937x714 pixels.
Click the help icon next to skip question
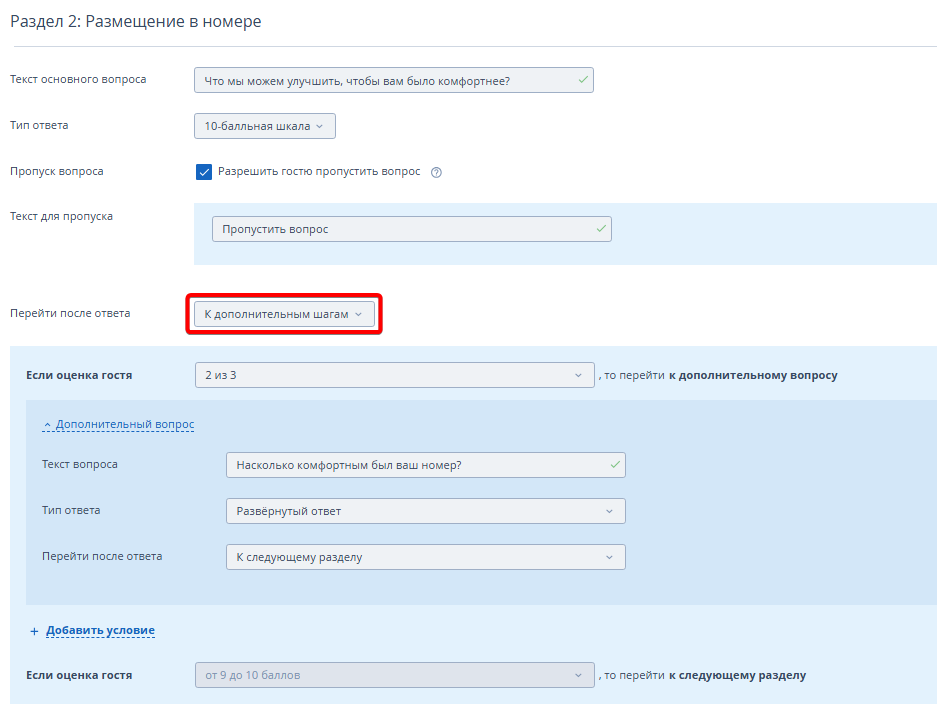(x=436, y=172)
